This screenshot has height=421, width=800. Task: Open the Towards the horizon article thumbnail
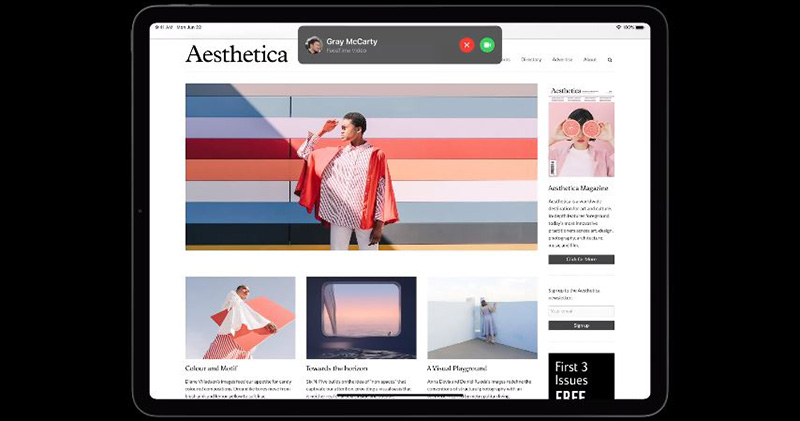(361, 318)
